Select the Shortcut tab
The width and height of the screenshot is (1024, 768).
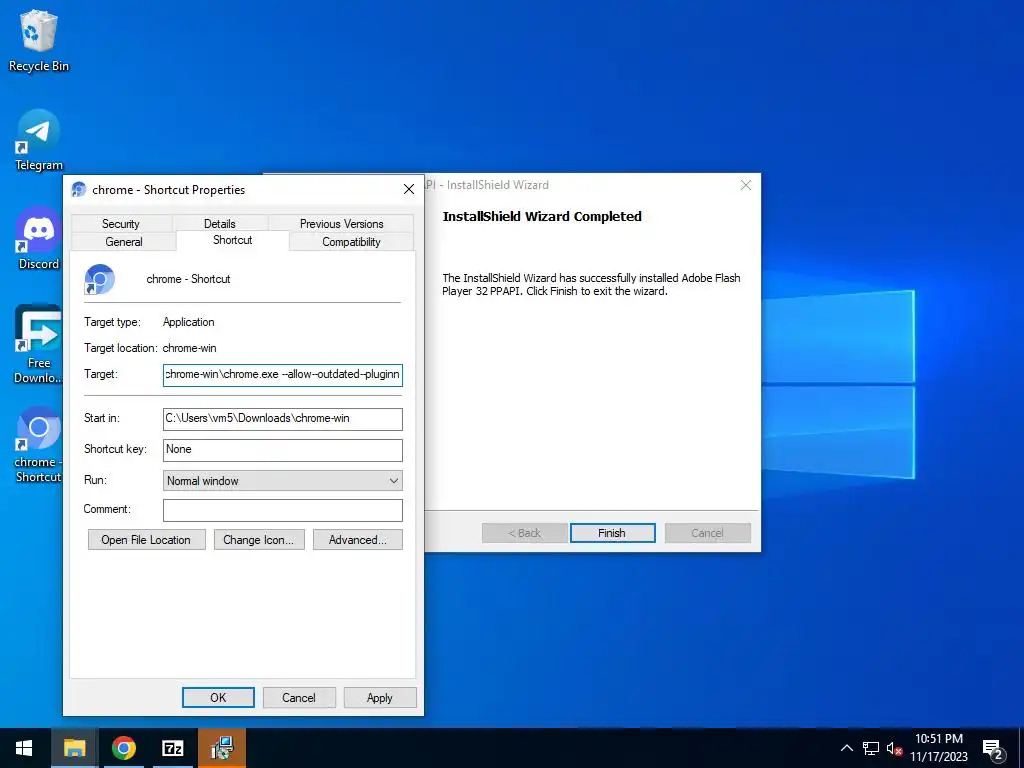click(x=232, y=240)
